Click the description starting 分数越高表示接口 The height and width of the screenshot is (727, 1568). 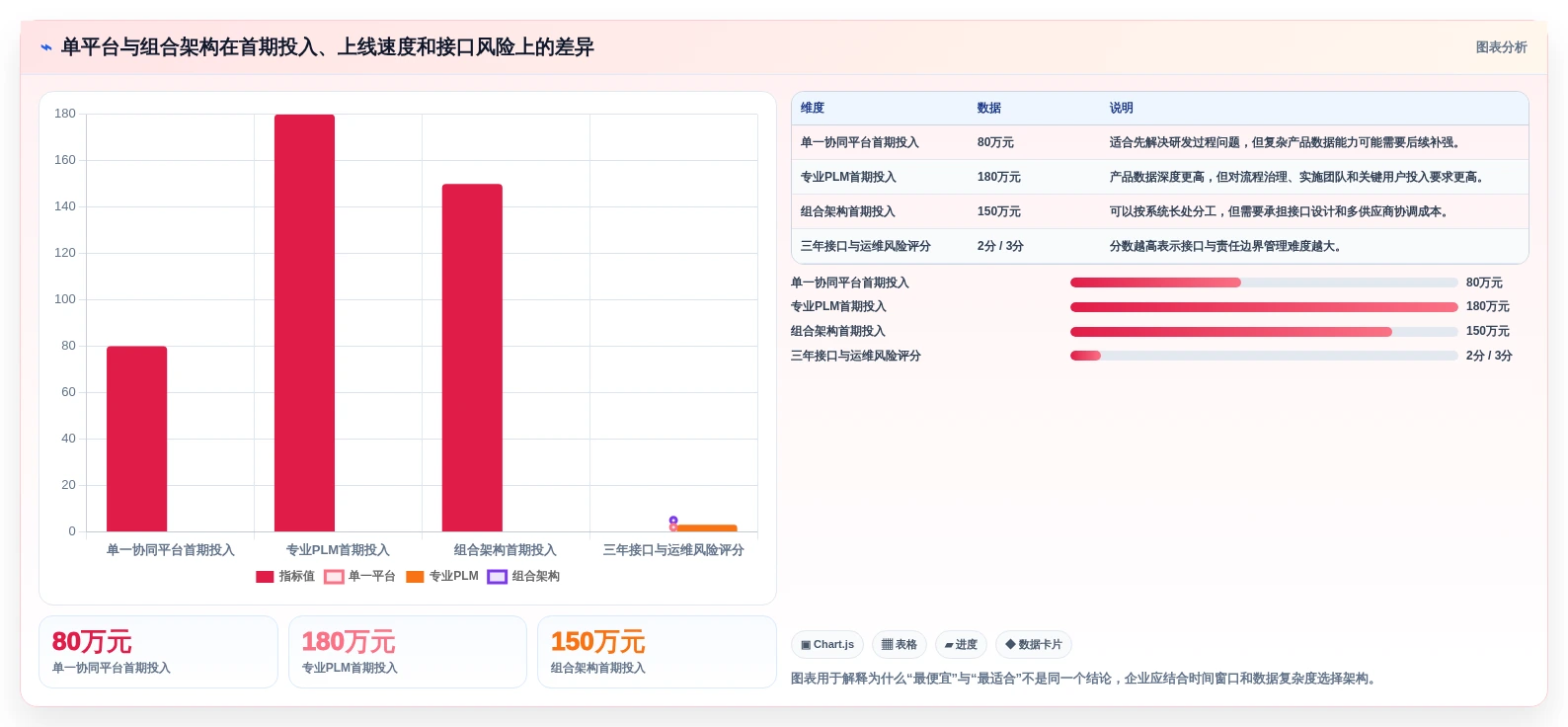1227,247
